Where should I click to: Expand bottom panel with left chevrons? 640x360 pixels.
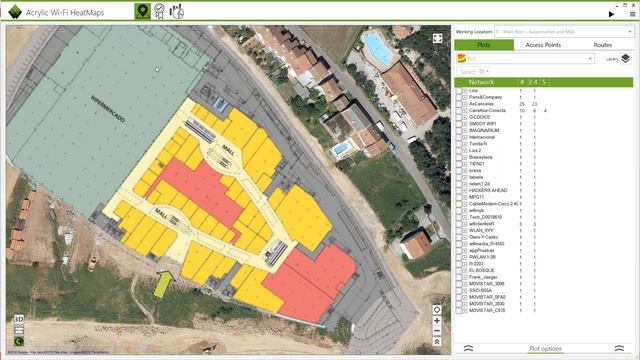tap(469, 348)
